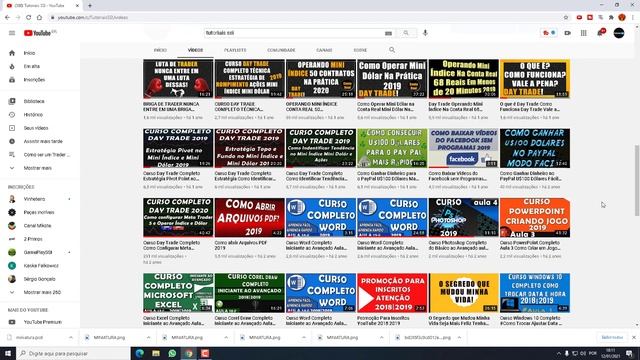Open Como Abrir Arquivos PDF 2019 video
The height and width of the screenshot is (360, 640).
click(249, 218)
